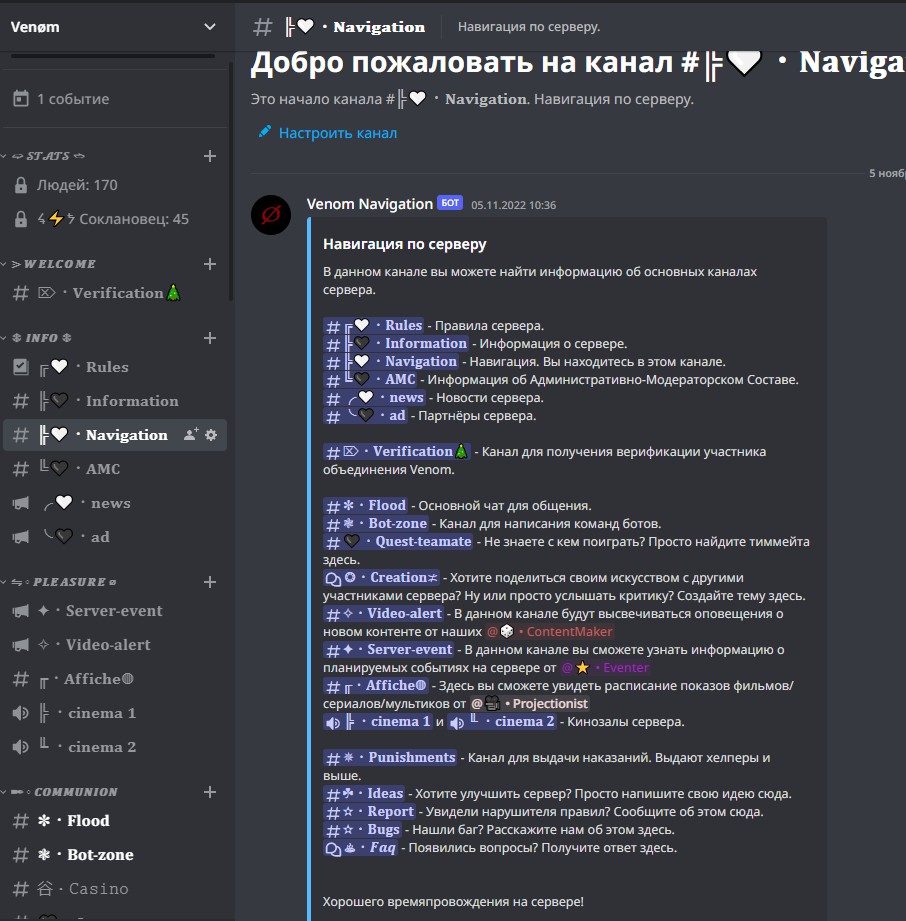This screenshot has width=906, height=921.
Task: Select the locked Сокклановец: 45 channel
Action: 115,219
